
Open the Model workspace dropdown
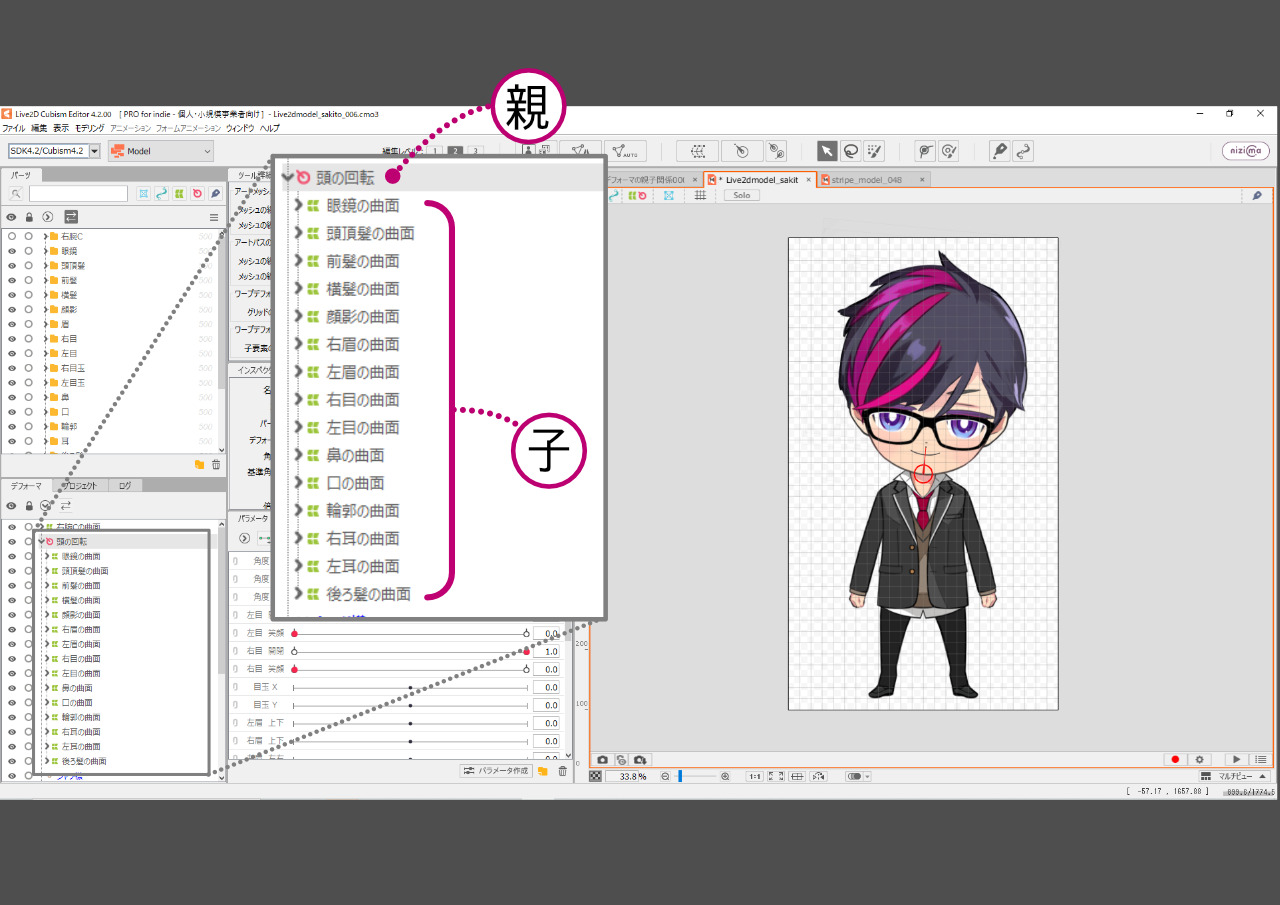(x=161, y=151)
